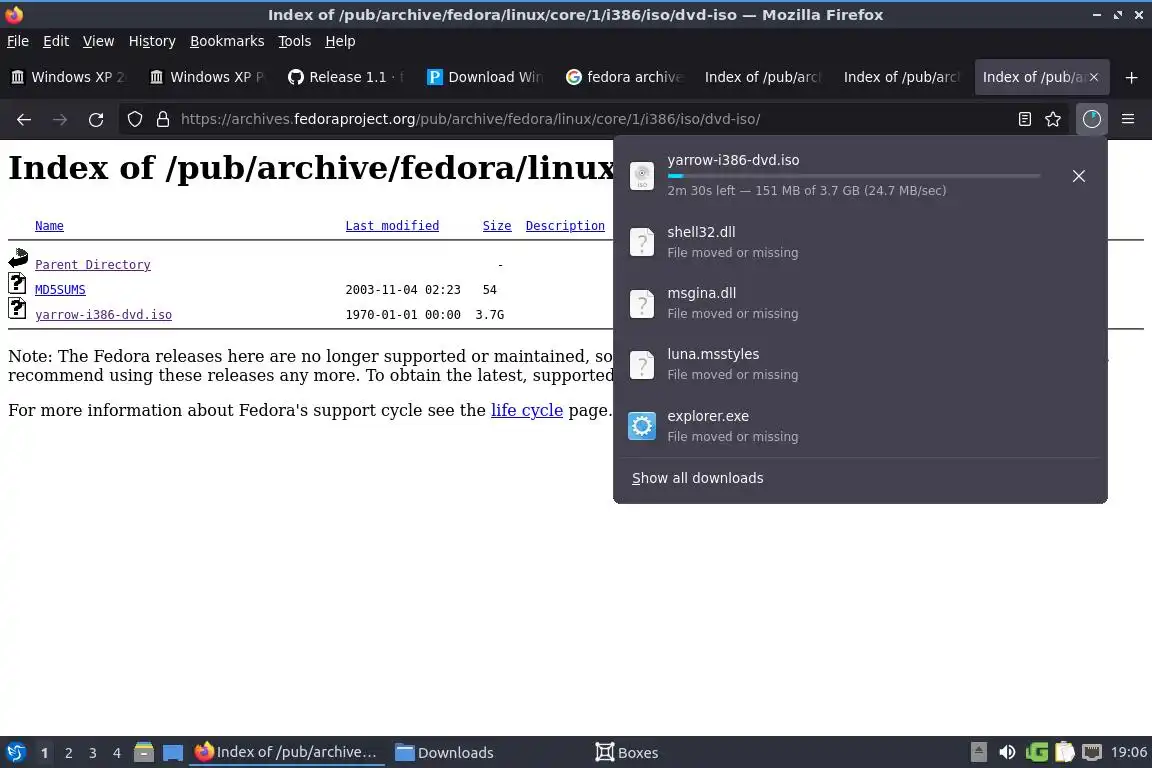Download the yarrow-i386-dvd.iso page link
Image resolution: width=1152 pixels, height=768 pixels.
point(104,315)
